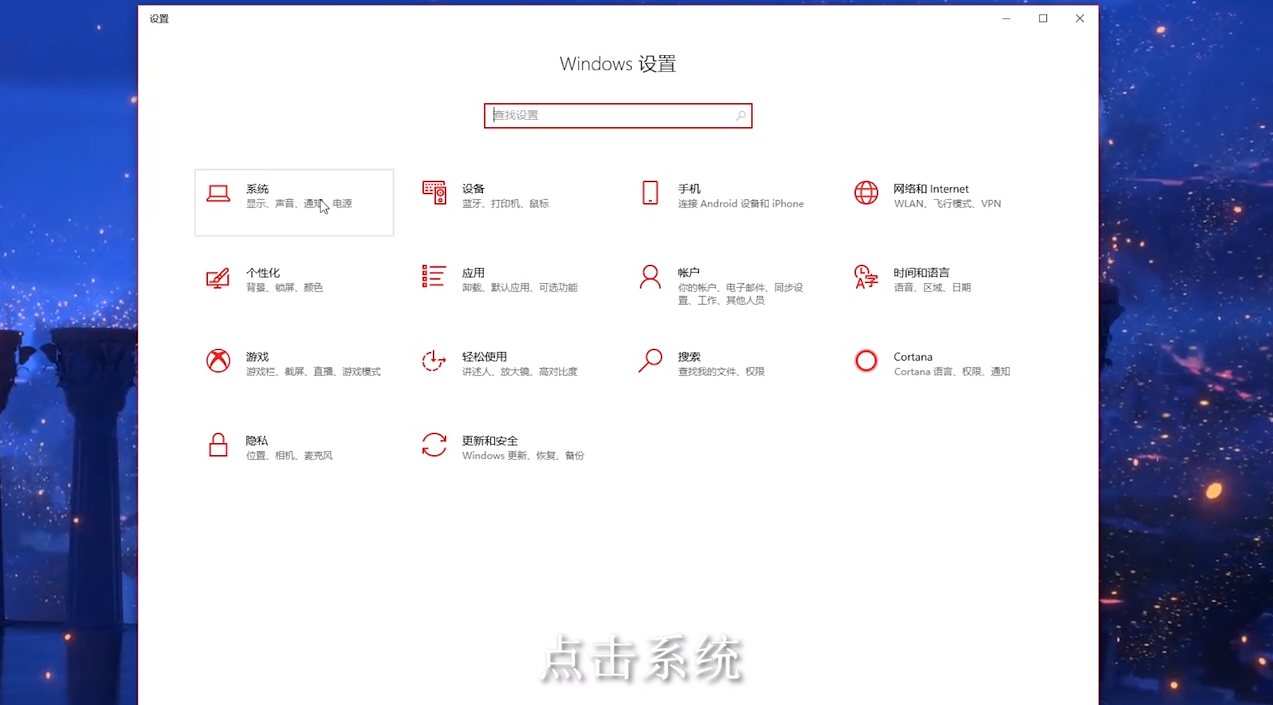Screen dimensions: 1273x705
Task: Select 位置、相机、麦克风 description
Action: (289, 456)
